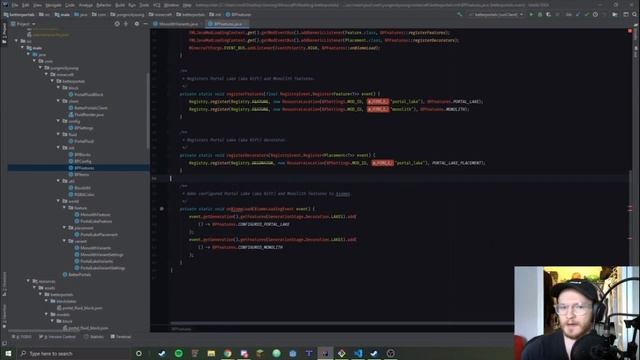640x360 pixels.
Task: Open the Navigate menu
Action: coord(53,5)
